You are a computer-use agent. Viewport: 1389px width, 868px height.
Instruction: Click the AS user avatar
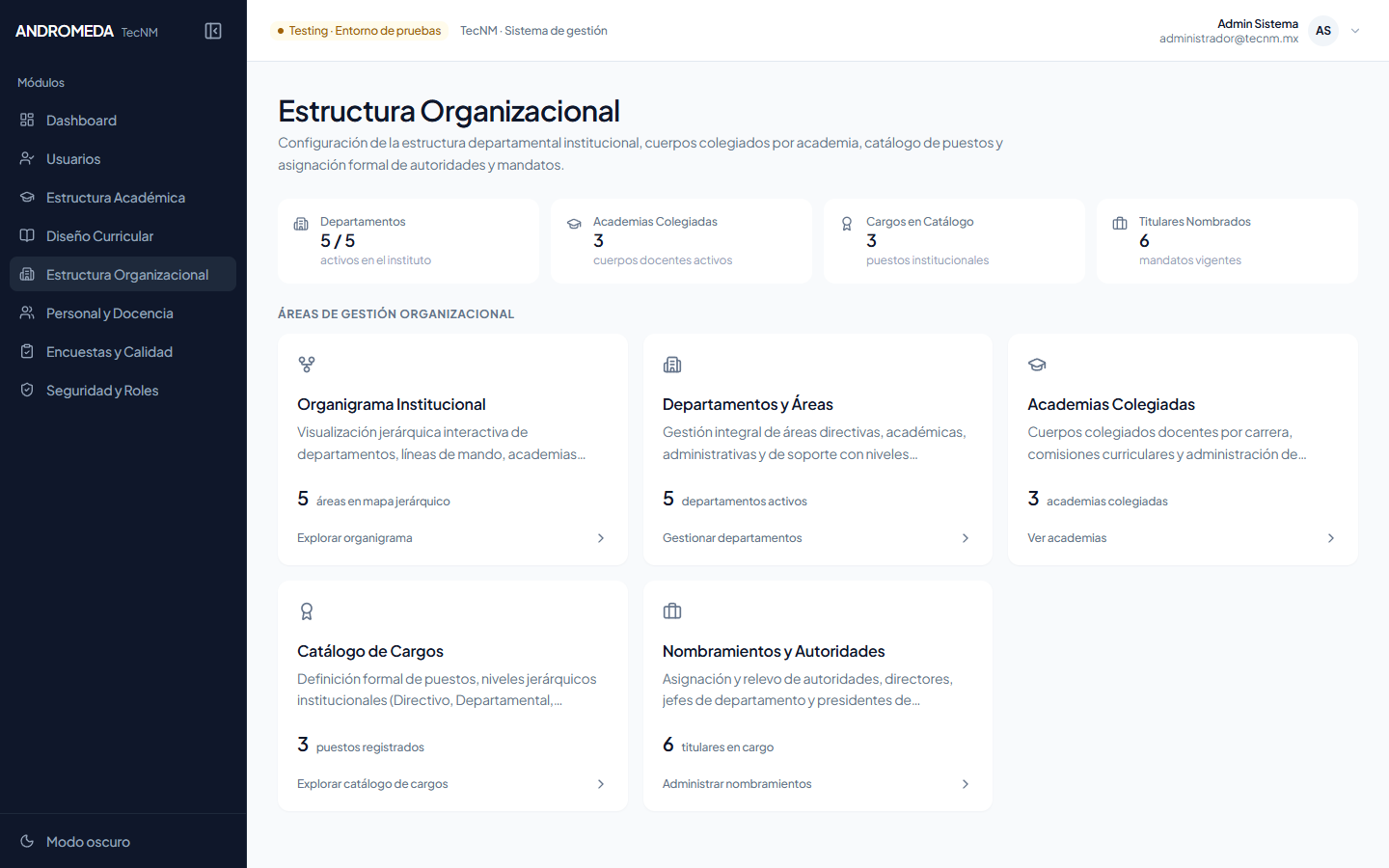click(x=1323, y=31)
